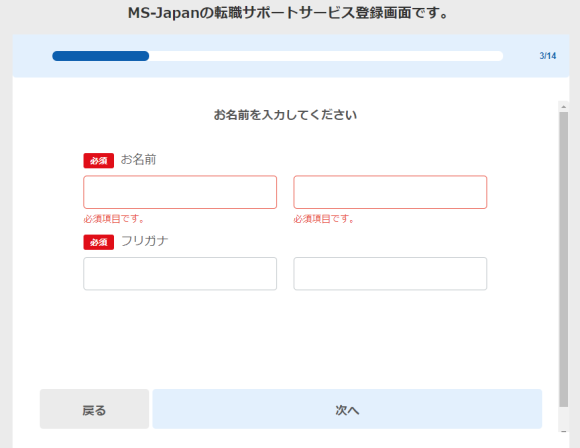Click the red 必須 badge beside お名前
The height and width of the screenshot is (448, 580).
[x=98, y=161]
